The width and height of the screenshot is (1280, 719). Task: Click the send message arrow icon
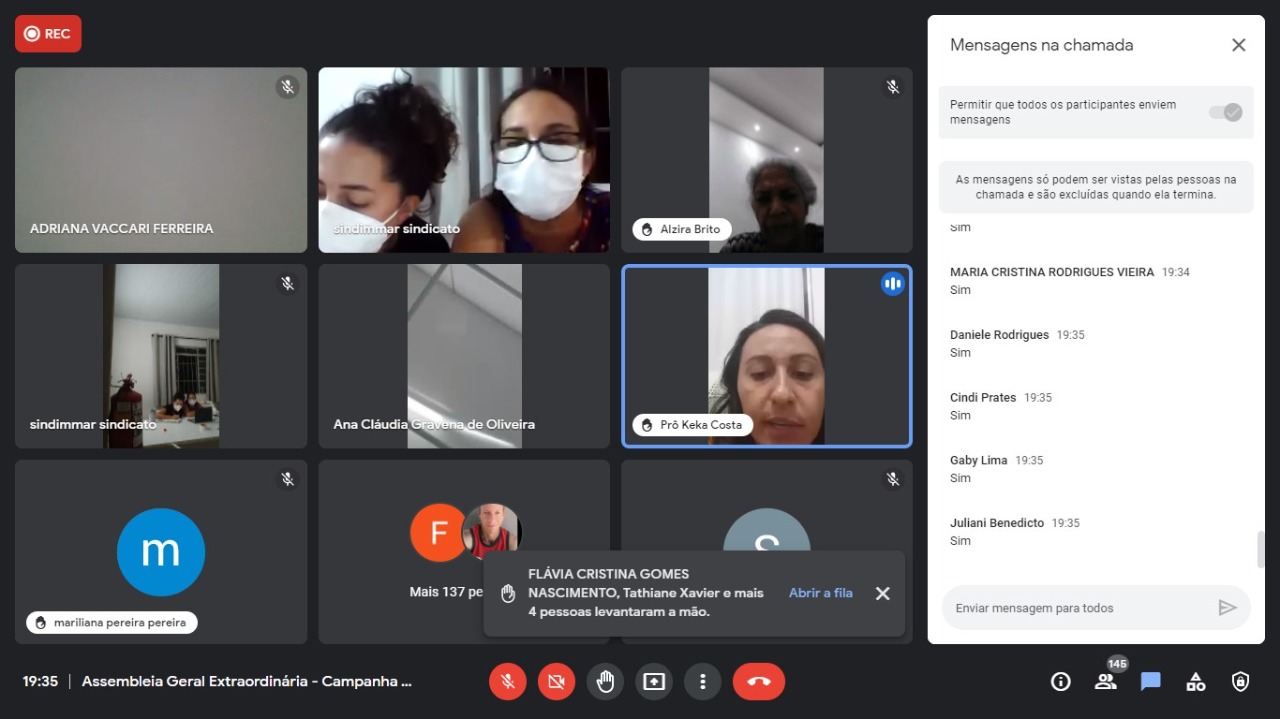click(1227, 608)
